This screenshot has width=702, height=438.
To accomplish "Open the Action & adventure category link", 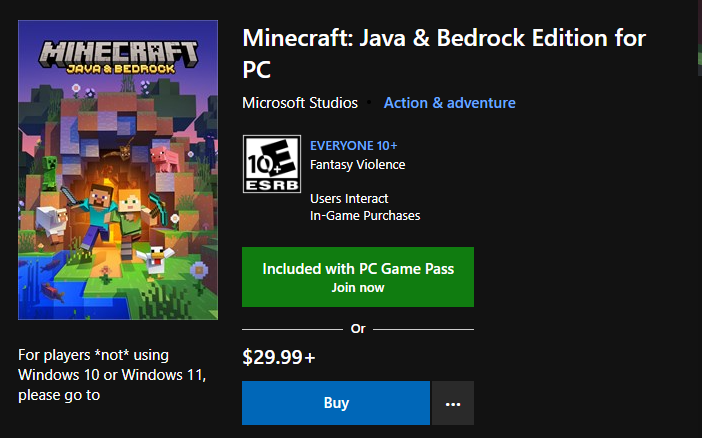I will (x=450, y=103).
